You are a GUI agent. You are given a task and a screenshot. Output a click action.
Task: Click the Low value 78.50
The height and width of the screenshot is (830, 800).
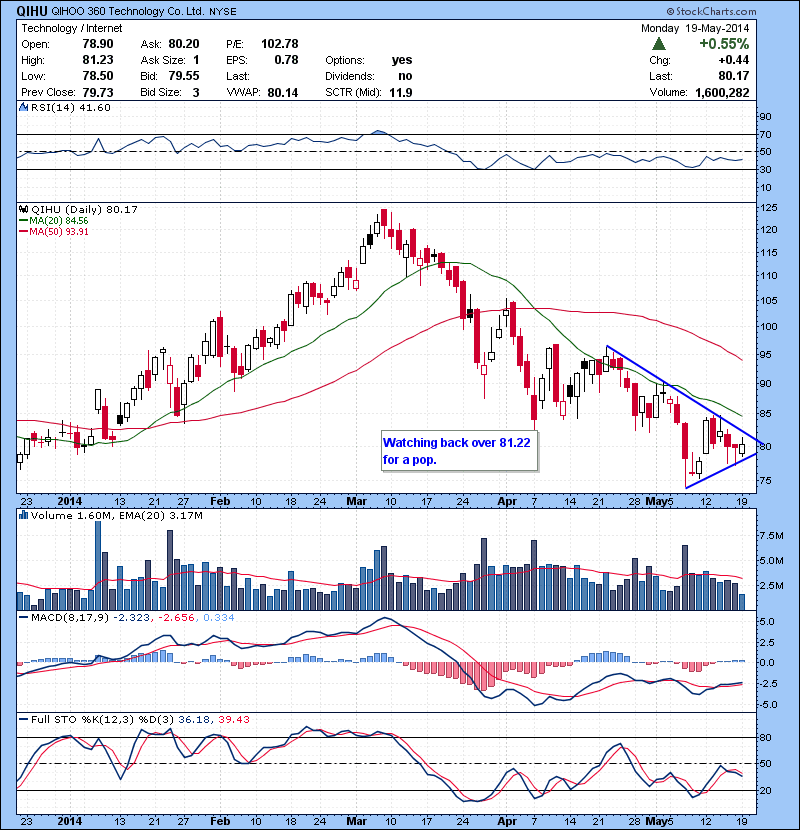pyautogui.click(x=98, y=76)
